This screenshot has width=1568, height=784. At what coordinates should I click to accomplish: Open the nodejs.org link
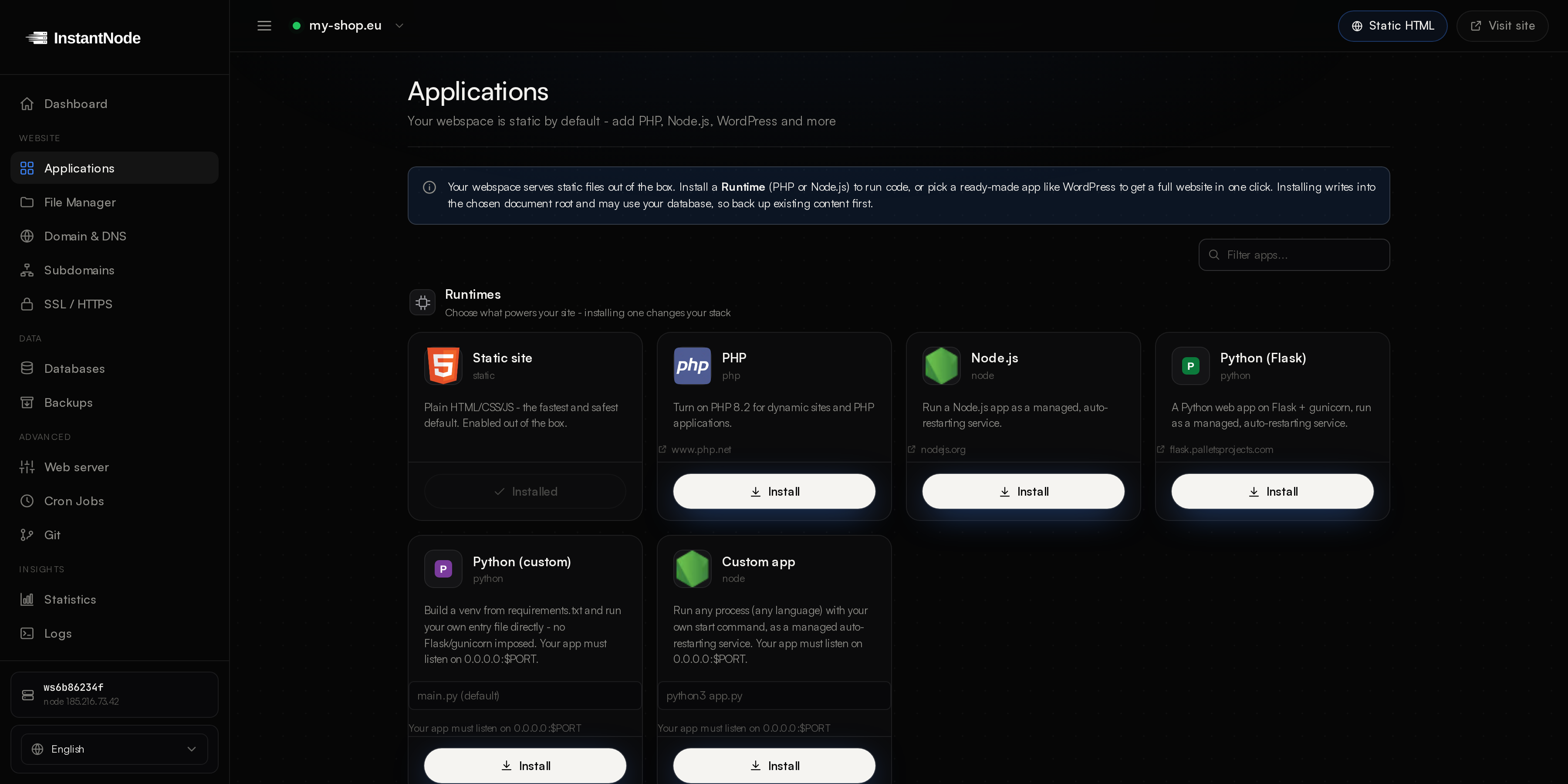(x=937, y=449)
